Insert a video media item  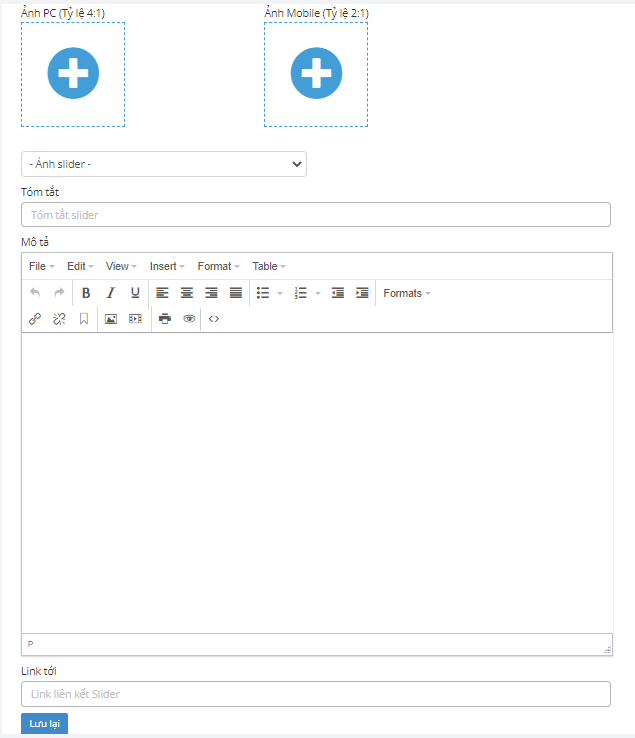[135, 319]
